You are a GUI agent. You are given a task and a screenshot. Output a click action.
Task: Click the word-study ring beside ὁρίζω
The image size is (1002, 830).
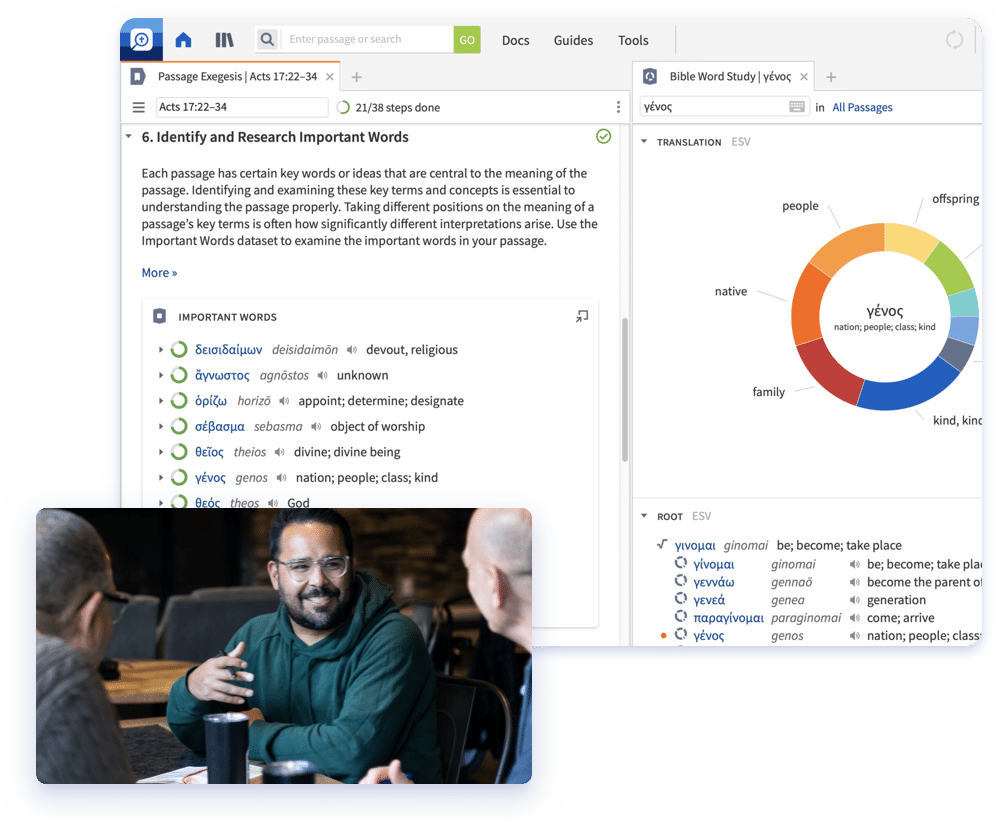click(x=179, y=401)
